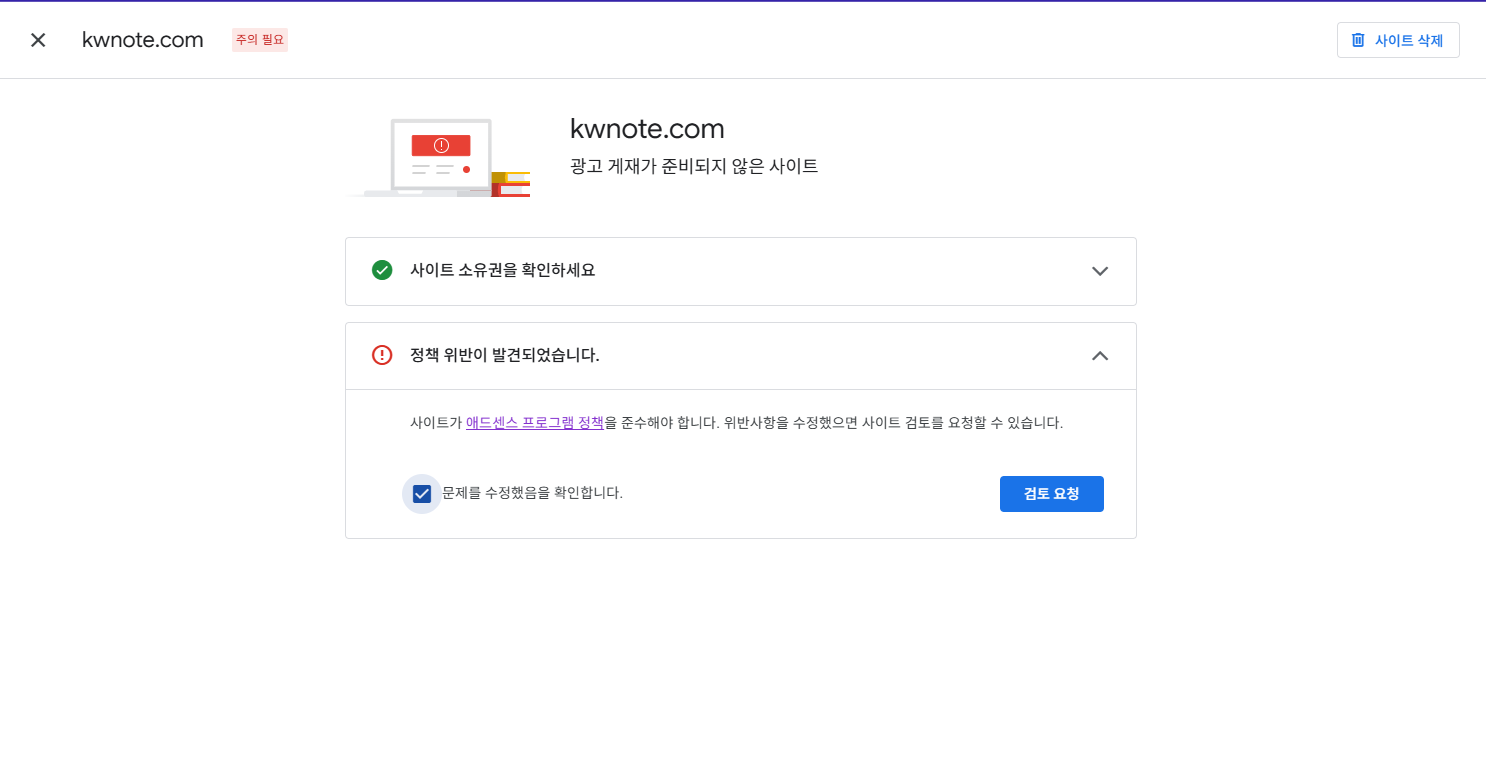1486x772 pixels.
Task: Click the 사이트 소유권을 확인하세요 heading
Action: click(x=503, y=270)
